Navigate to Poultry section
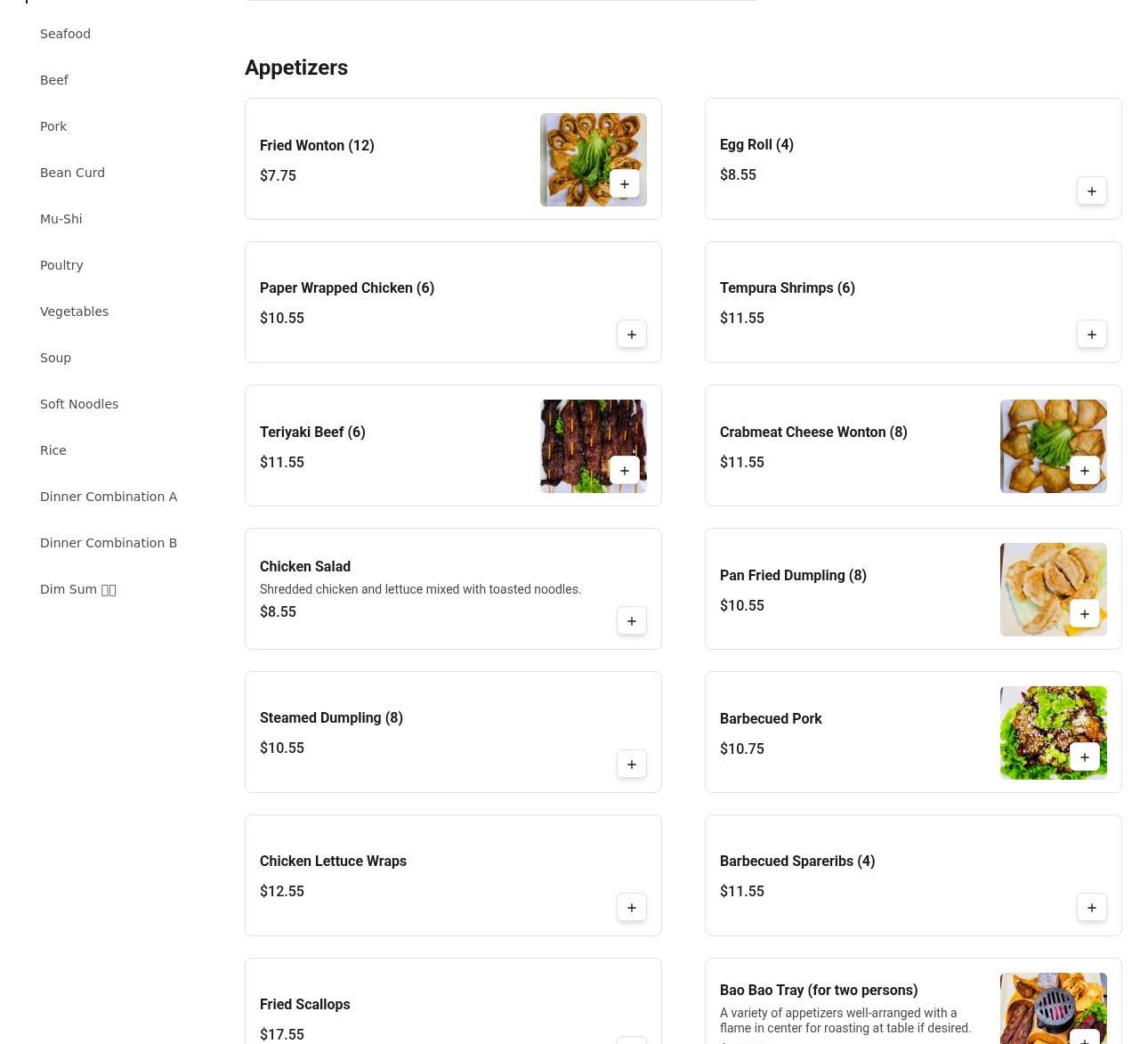 pos(61,265)
